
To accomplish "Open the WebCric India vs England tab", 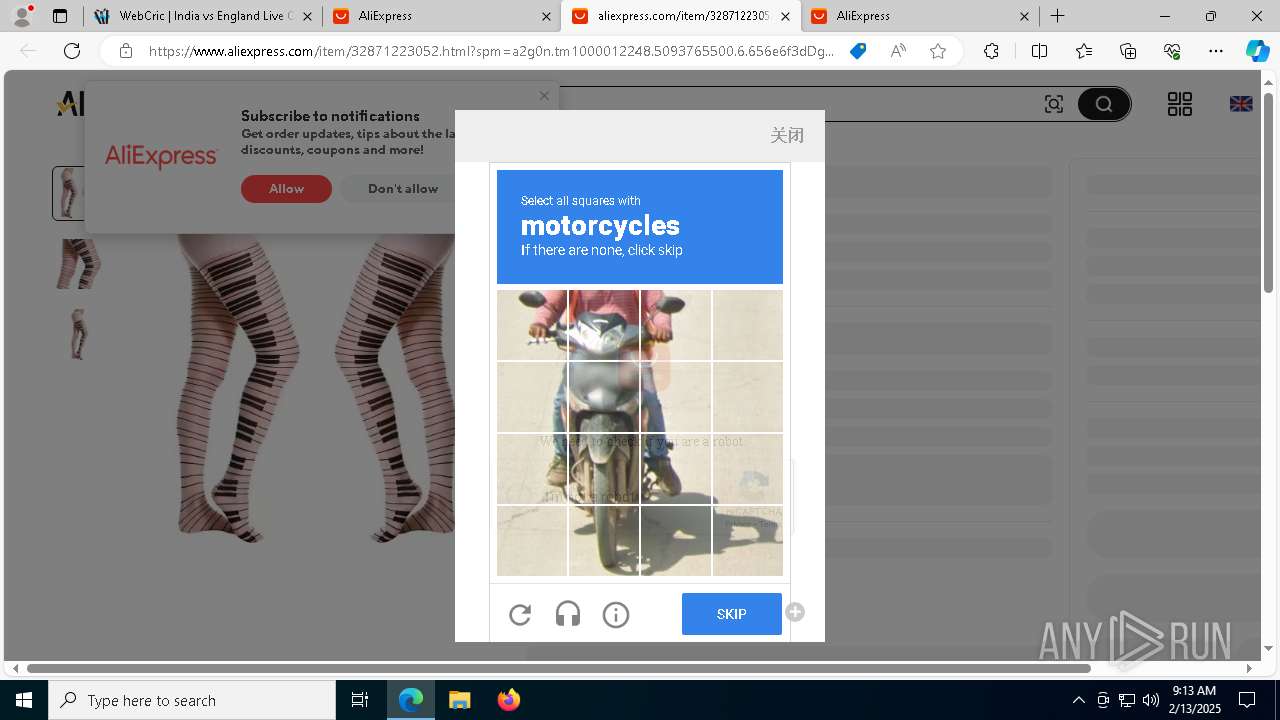I will point(203,16).
